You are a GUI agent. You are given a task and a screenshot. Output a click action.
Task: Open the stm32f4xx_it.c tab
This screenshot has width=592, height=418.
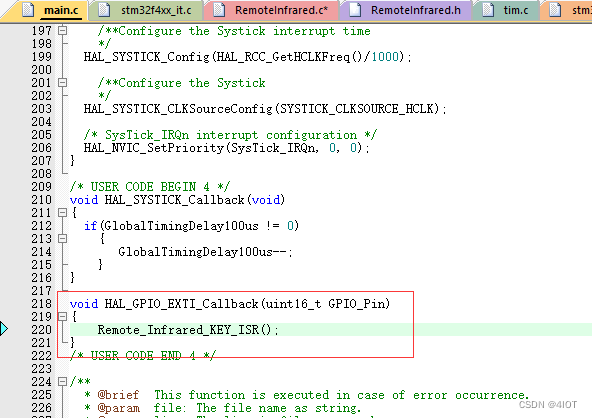click(x=146, y=10)
